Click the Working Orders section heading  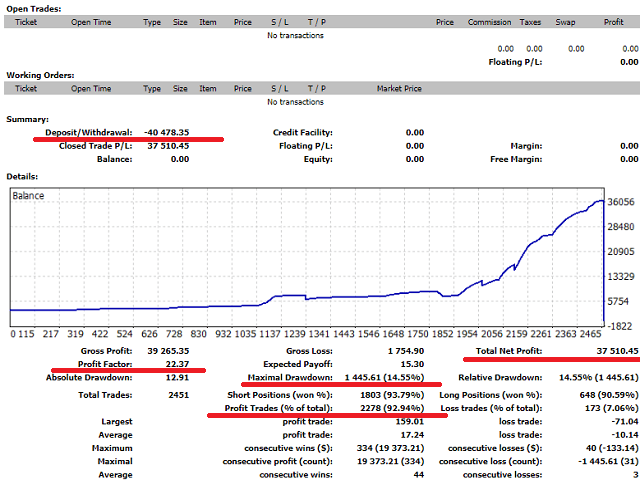pyautogui.click(x=40, y=75)
